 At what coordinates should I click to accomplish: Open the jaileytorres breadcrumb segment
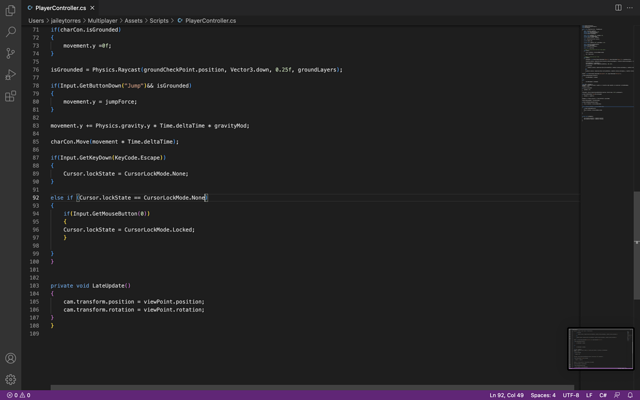click(x=66, y=20)
